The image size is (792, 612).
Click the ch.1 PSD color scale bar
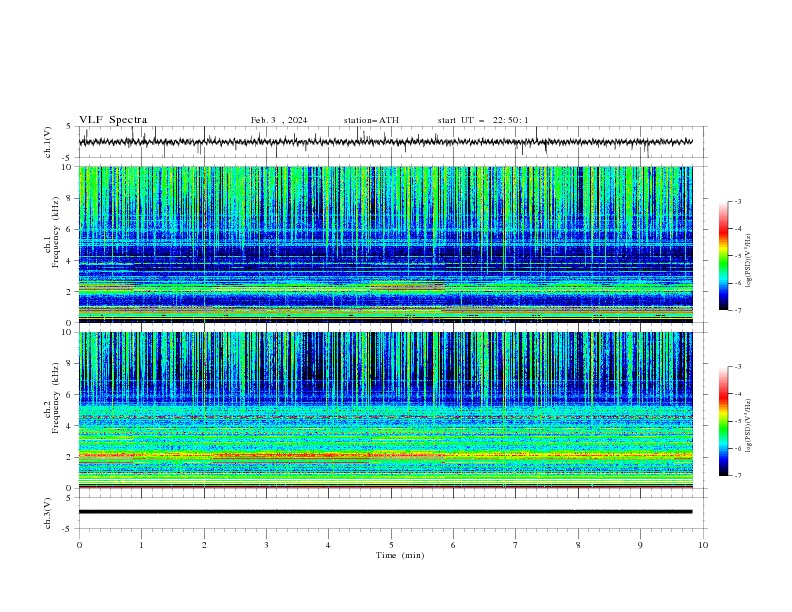pyautogui.click(x=723, y=256)
